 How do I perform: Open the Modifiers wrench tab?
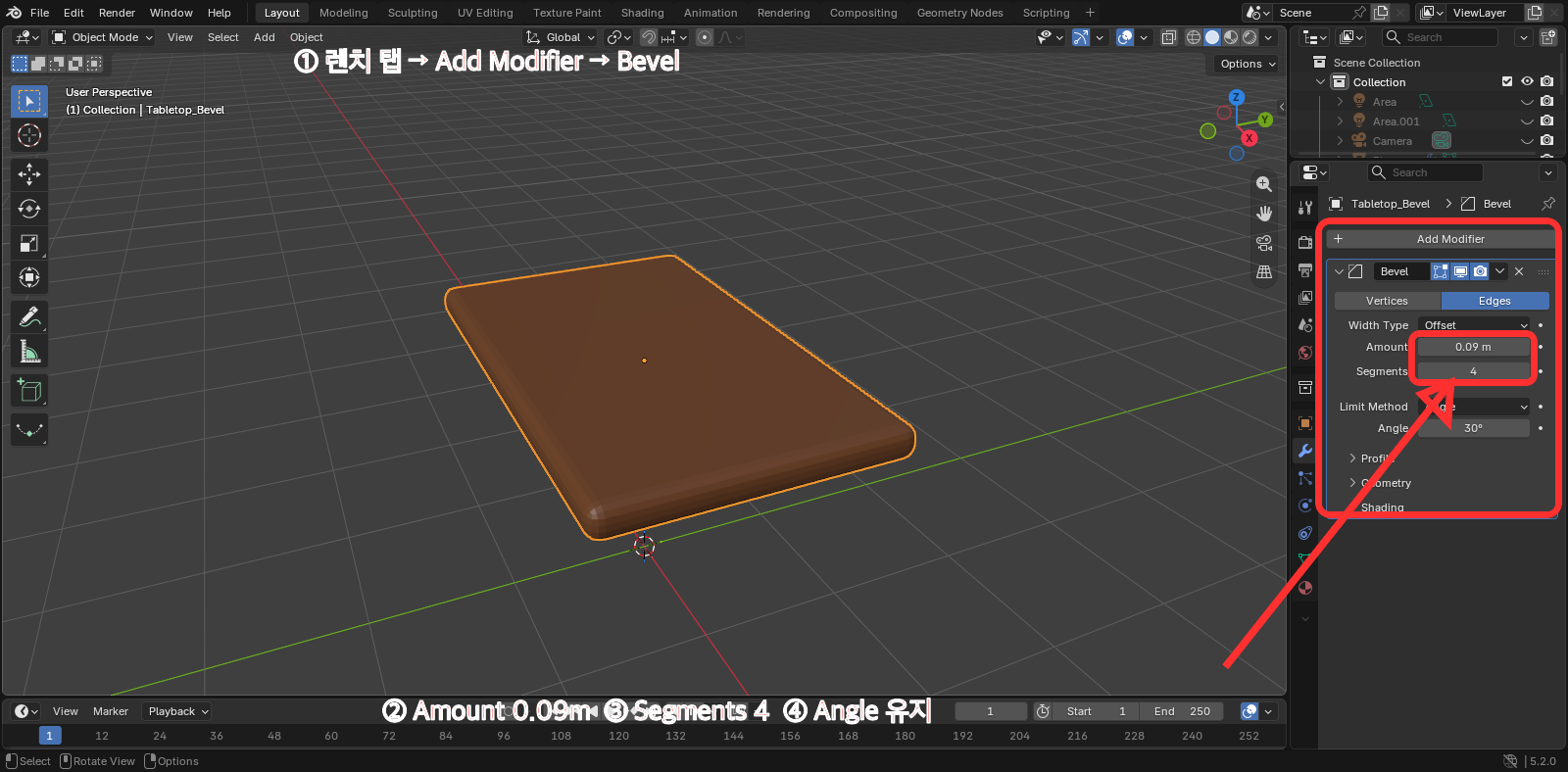pos(1305,451)
